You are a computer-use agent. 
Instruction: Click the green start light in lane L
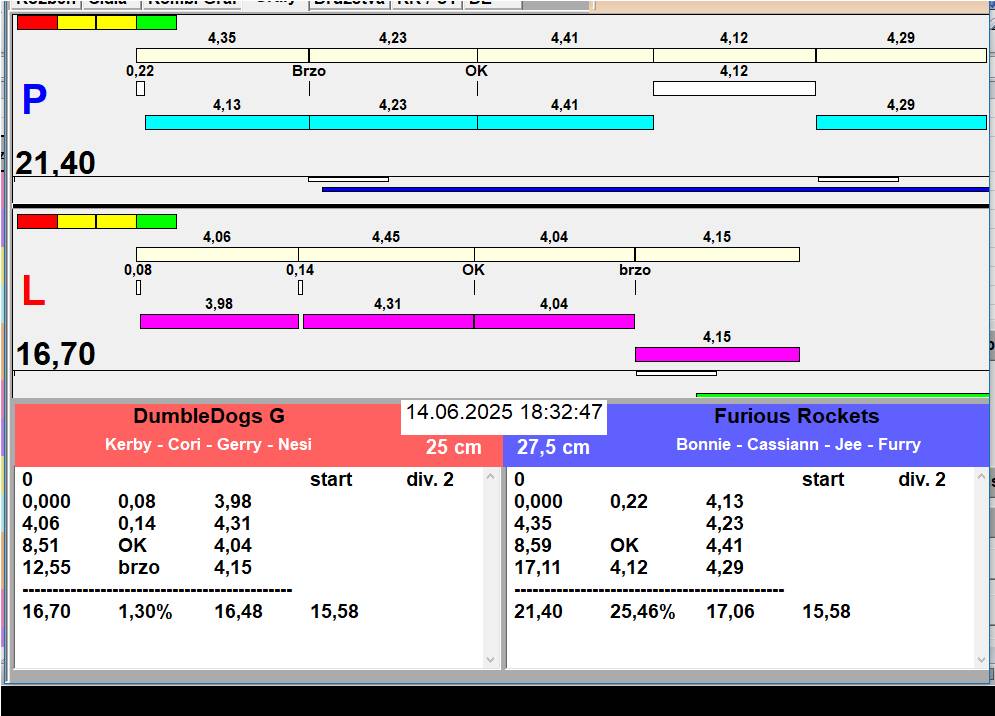click(x=156, y=222)
